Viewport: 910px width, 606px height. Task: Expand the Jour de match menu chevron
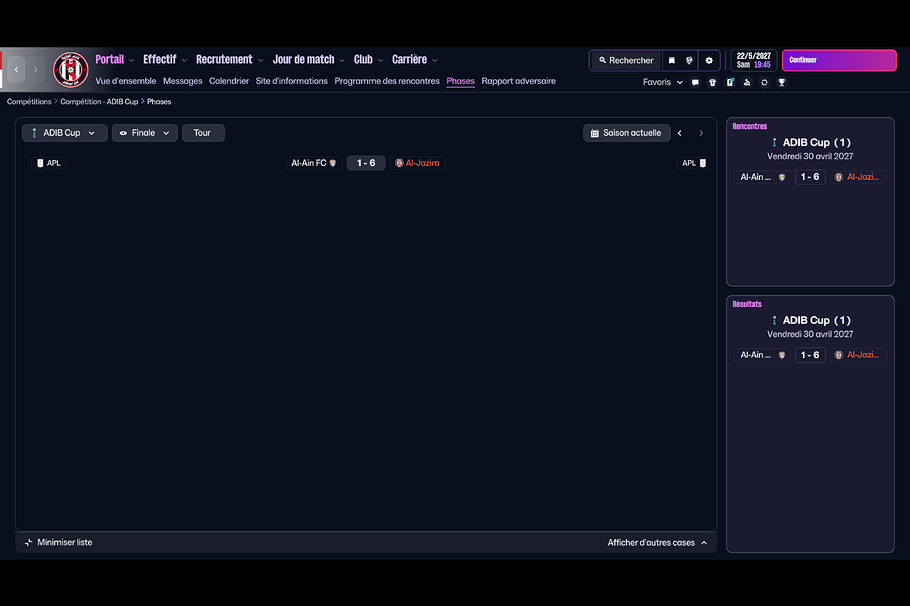(x=342, y=60)
